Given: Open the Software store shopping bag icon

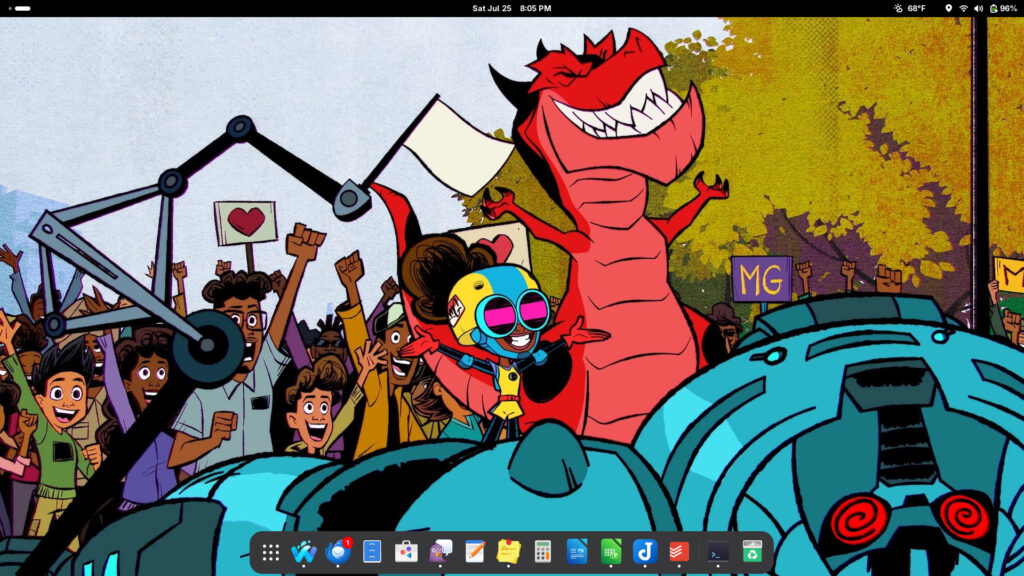Looking at the screenshot, I should coord(406,552).
